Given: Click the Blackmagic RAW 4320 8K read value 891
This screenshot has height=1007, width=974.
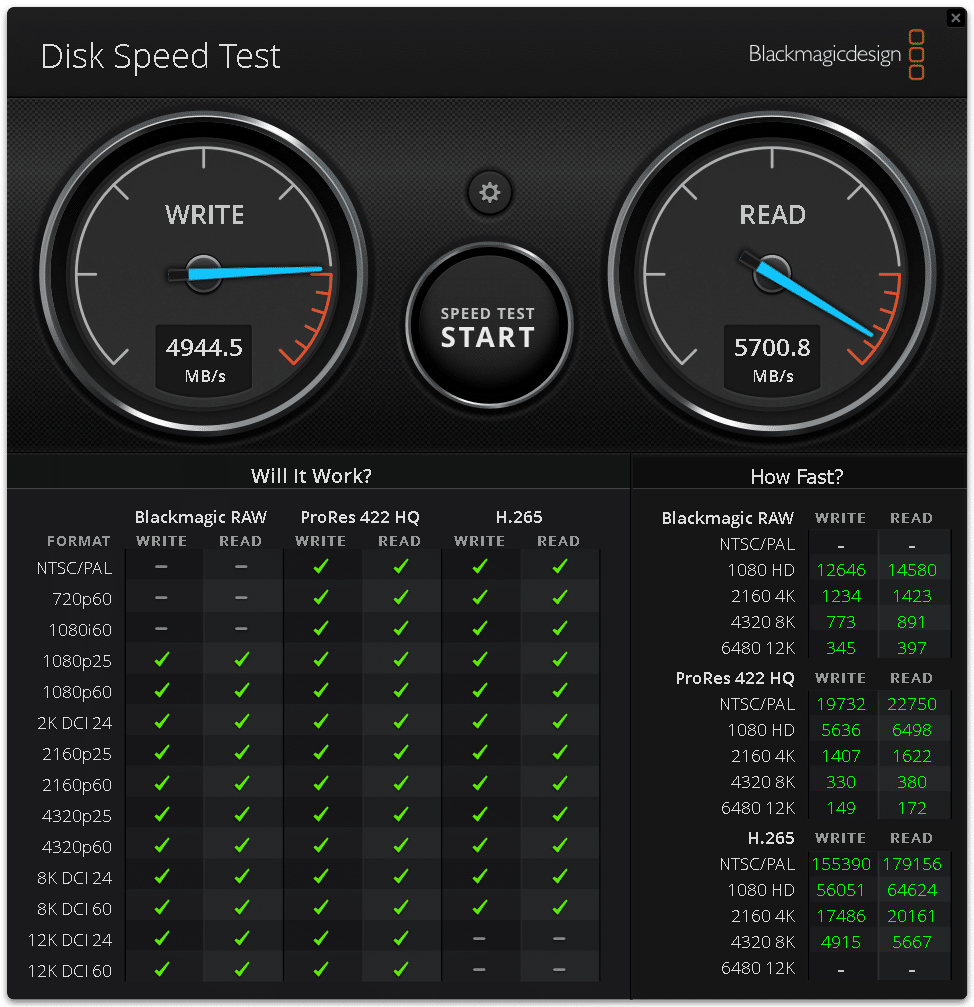Looking at the screenshot, I should 912,622.
